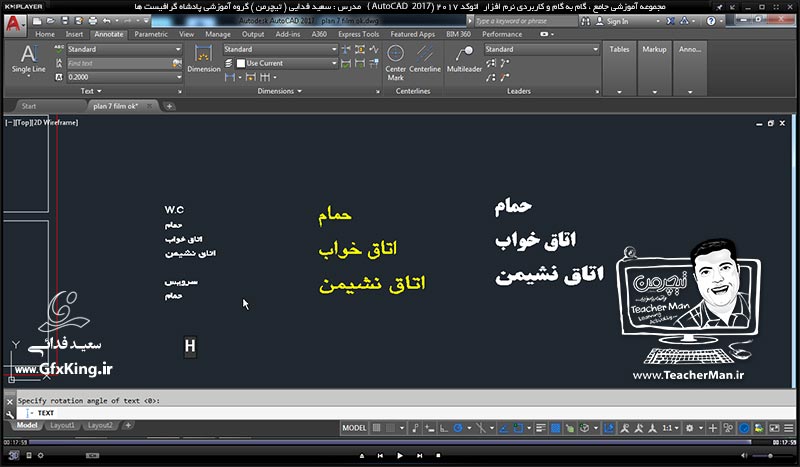Click the Linear dimension icon
Screen dimensions: 800x467
click(x=230, y=77)
